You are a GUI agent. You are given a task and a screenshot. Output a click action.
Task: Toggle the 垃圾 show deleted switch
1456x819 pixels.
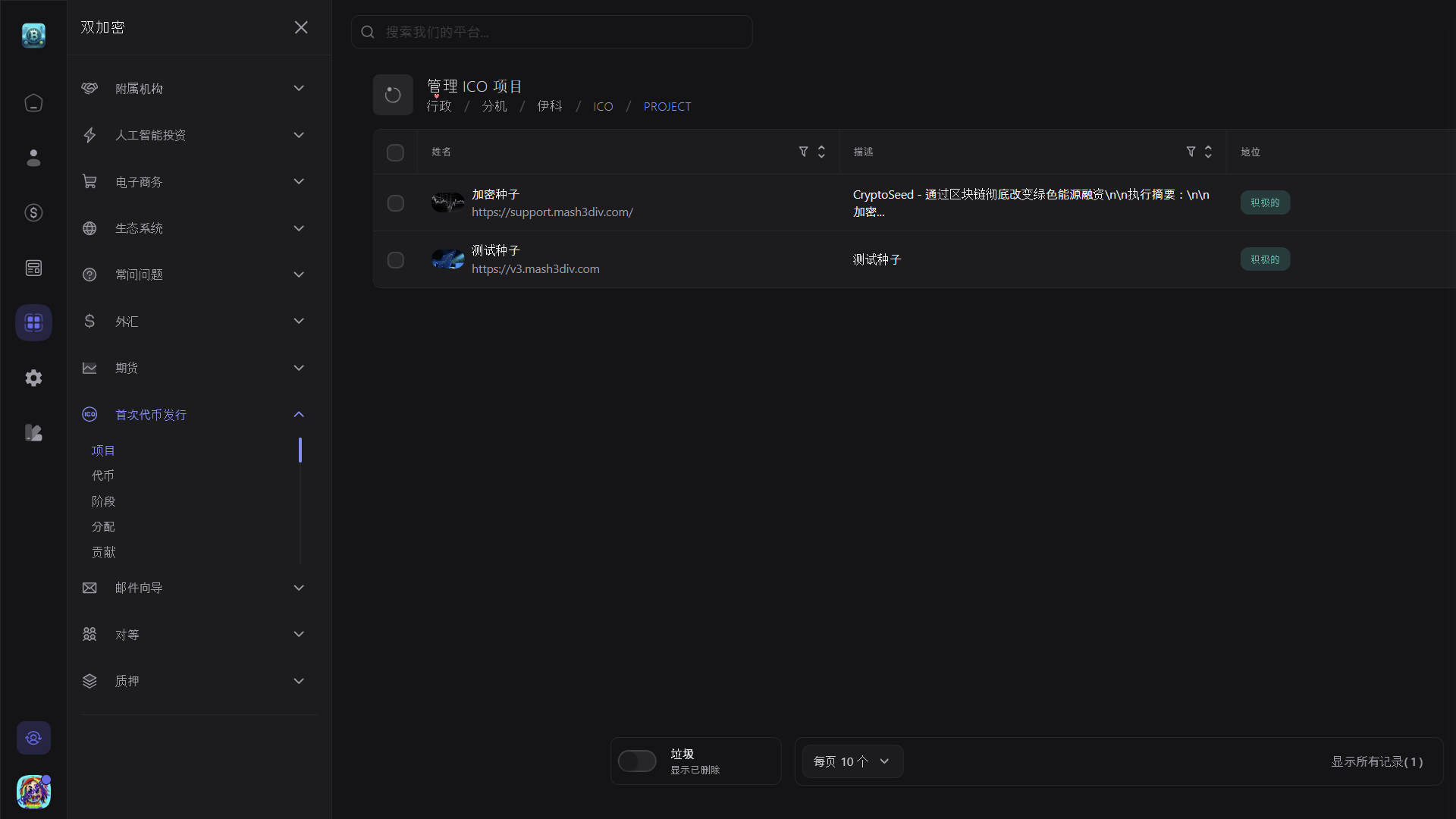637,761
